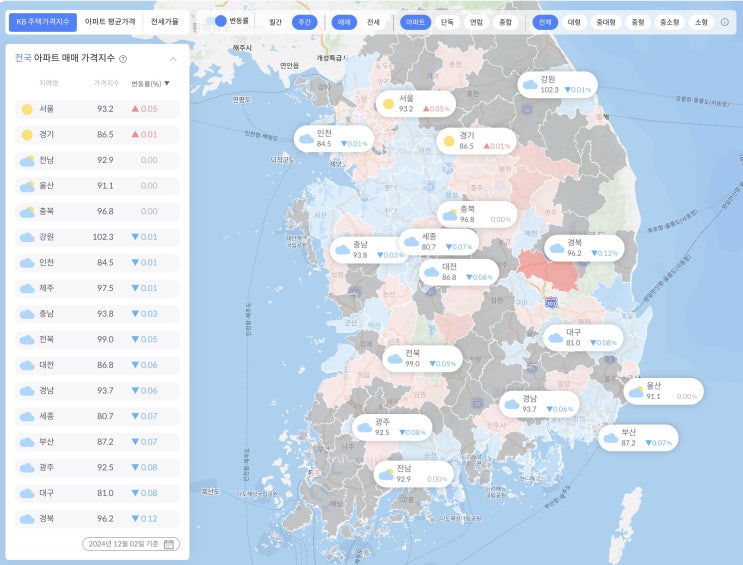The image size is (743, 565).
Task: Open the 부산 map bubble
Action: click(638, 437)
